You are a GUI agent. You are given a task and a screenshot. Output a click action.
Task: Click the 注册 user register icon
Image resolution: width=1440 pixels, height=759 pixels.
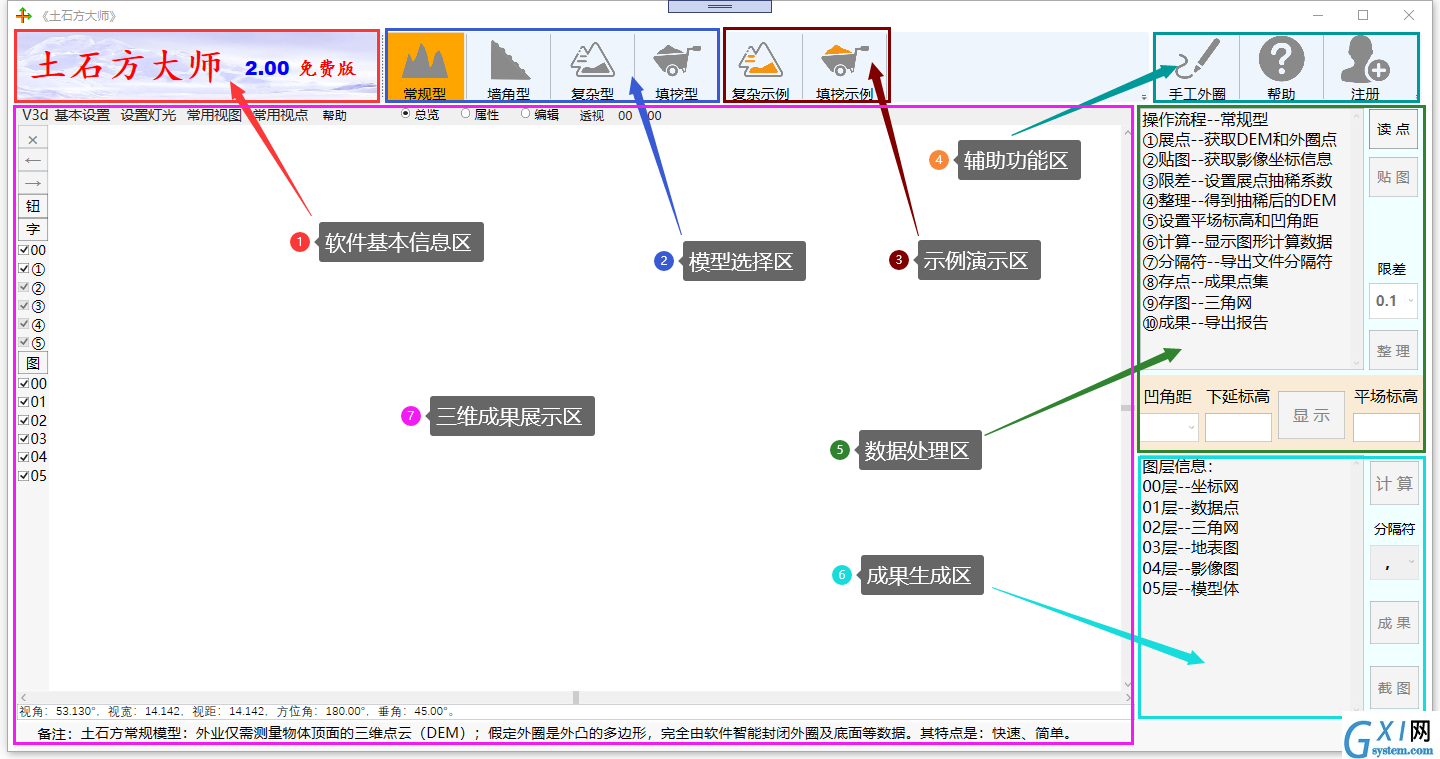pyautogui.click(x=1365, y=66)
